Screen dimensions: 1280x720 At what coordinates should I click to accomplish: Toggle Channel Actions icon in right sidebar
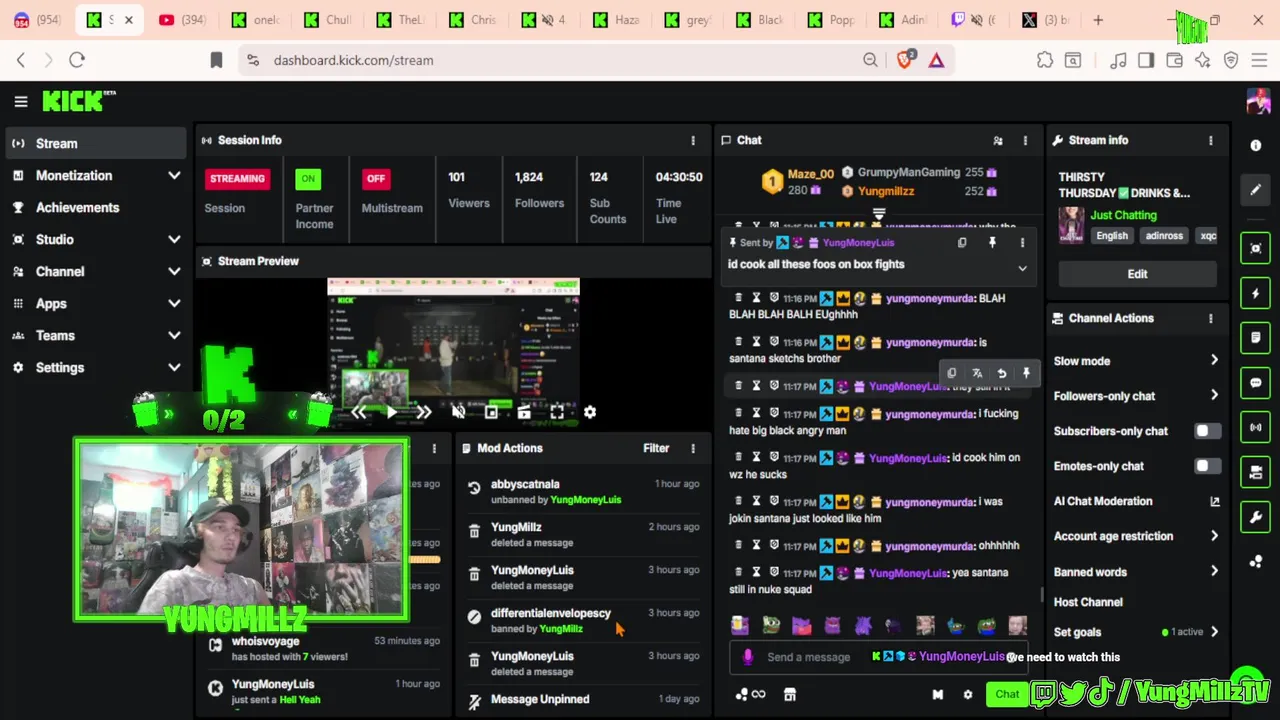pos(1256,472)
